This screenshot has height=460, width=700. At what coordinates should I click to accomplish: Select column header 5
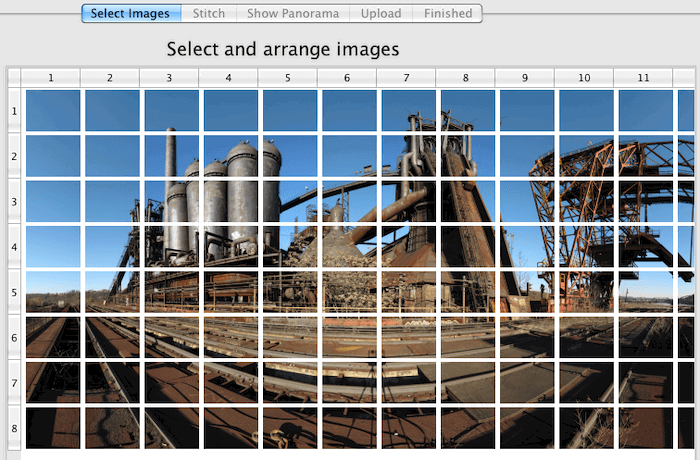(288, 78)
